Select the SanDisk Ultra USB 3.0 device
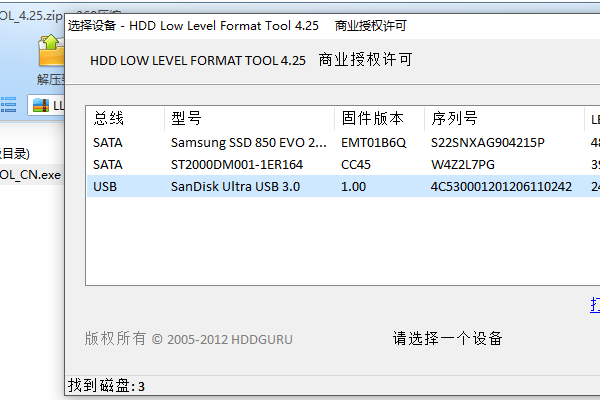The image size is (600, 400). (x=343, y=186)
